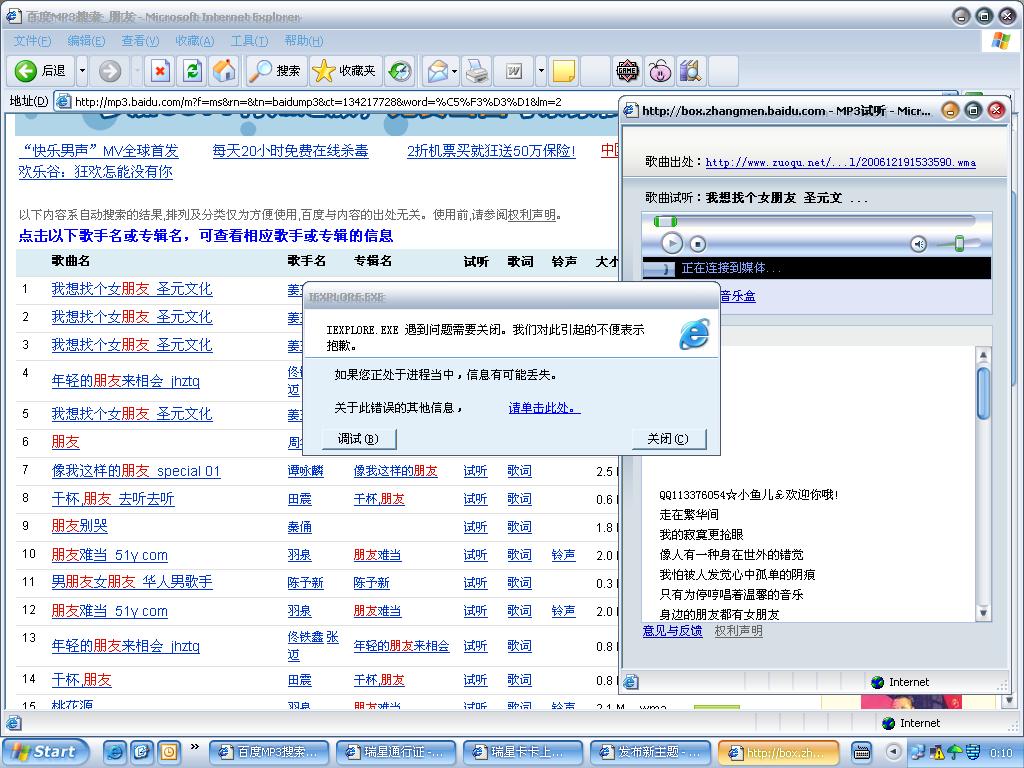
Task: Mute the media player speaker
Action: 918,244
